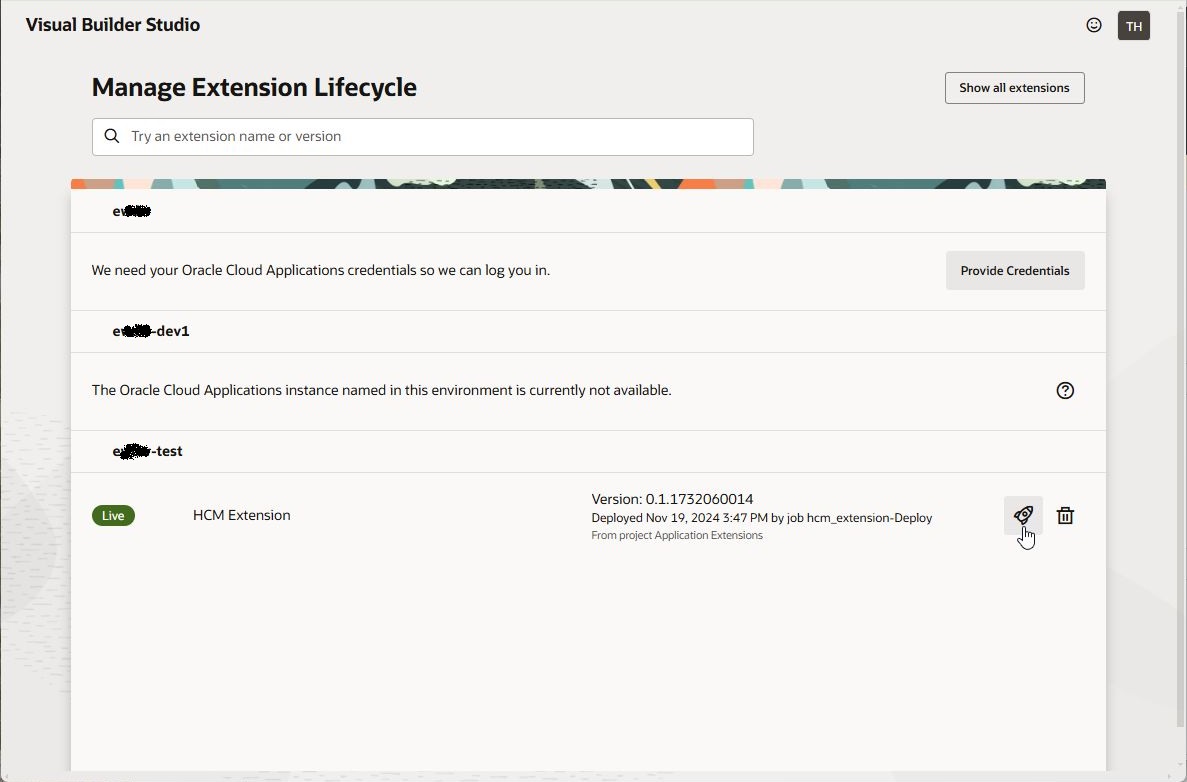Screen dimensions: 1187x782
Task: Delete HCM Extension using the trash icon
Action: coord(1065,516)
